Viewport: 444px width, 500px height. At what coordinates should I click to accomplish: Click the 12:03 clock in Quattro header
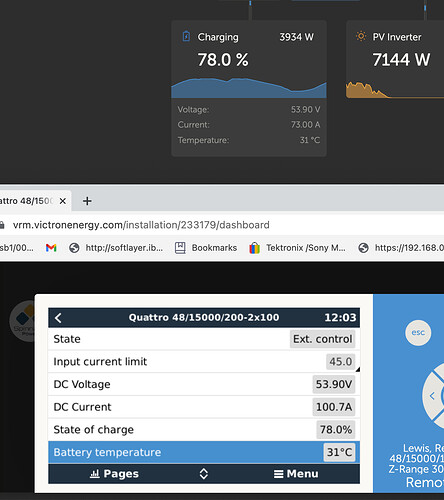click(x=340, y=317)
